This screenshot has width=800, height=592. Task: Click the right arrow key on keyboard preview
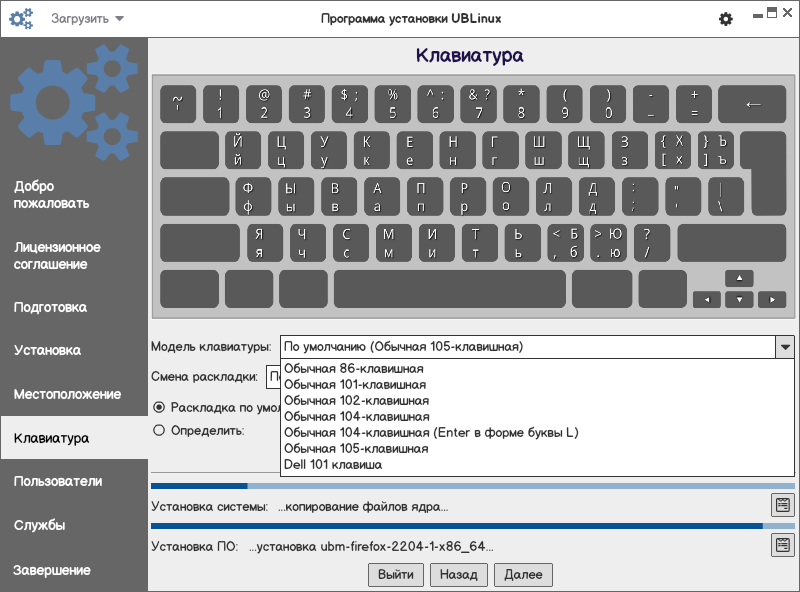click(772, 300)
